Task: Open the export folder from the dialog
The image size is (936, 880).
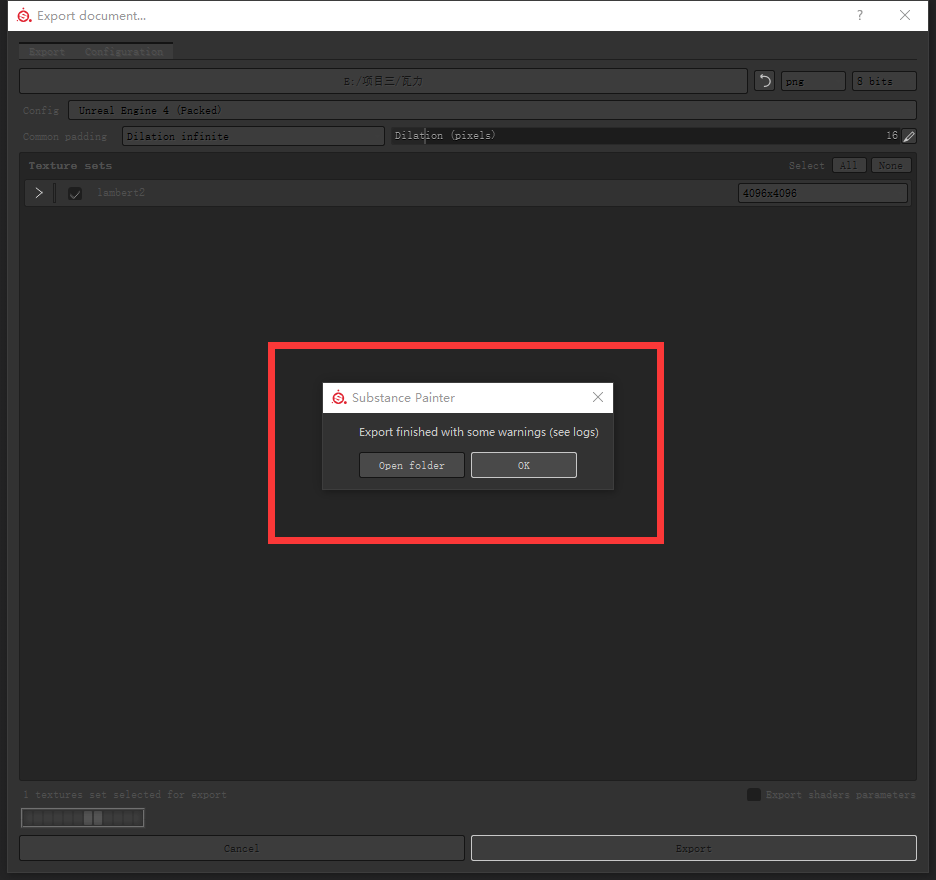Action: (x=411, y=465)
